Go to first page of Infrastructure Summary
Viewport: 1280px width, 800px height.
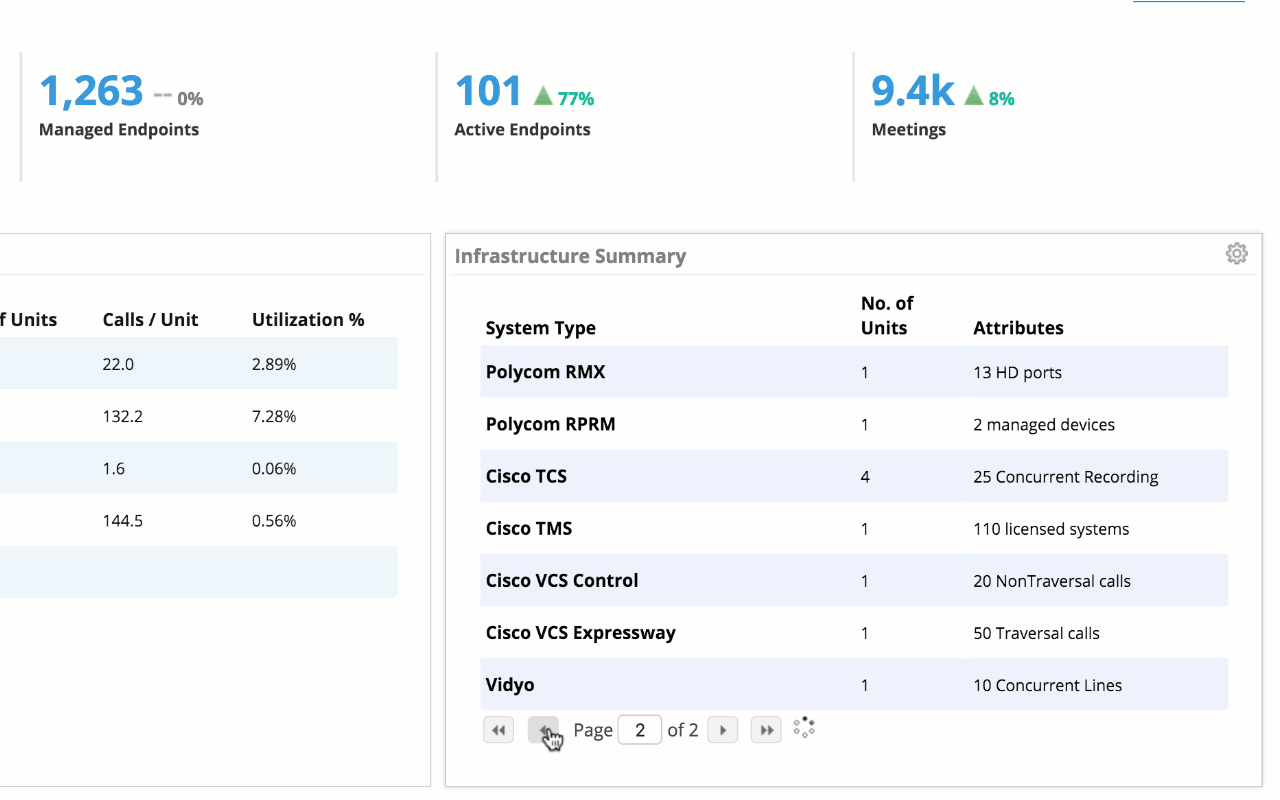pos(498,730)
